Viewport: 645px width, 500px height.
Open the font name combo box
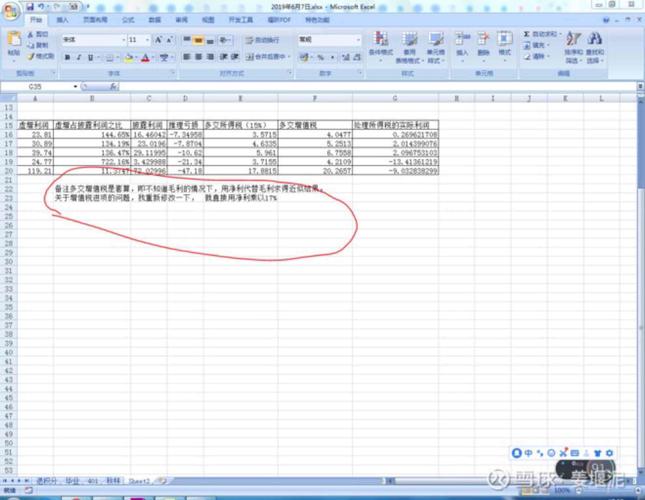[94, 40]
